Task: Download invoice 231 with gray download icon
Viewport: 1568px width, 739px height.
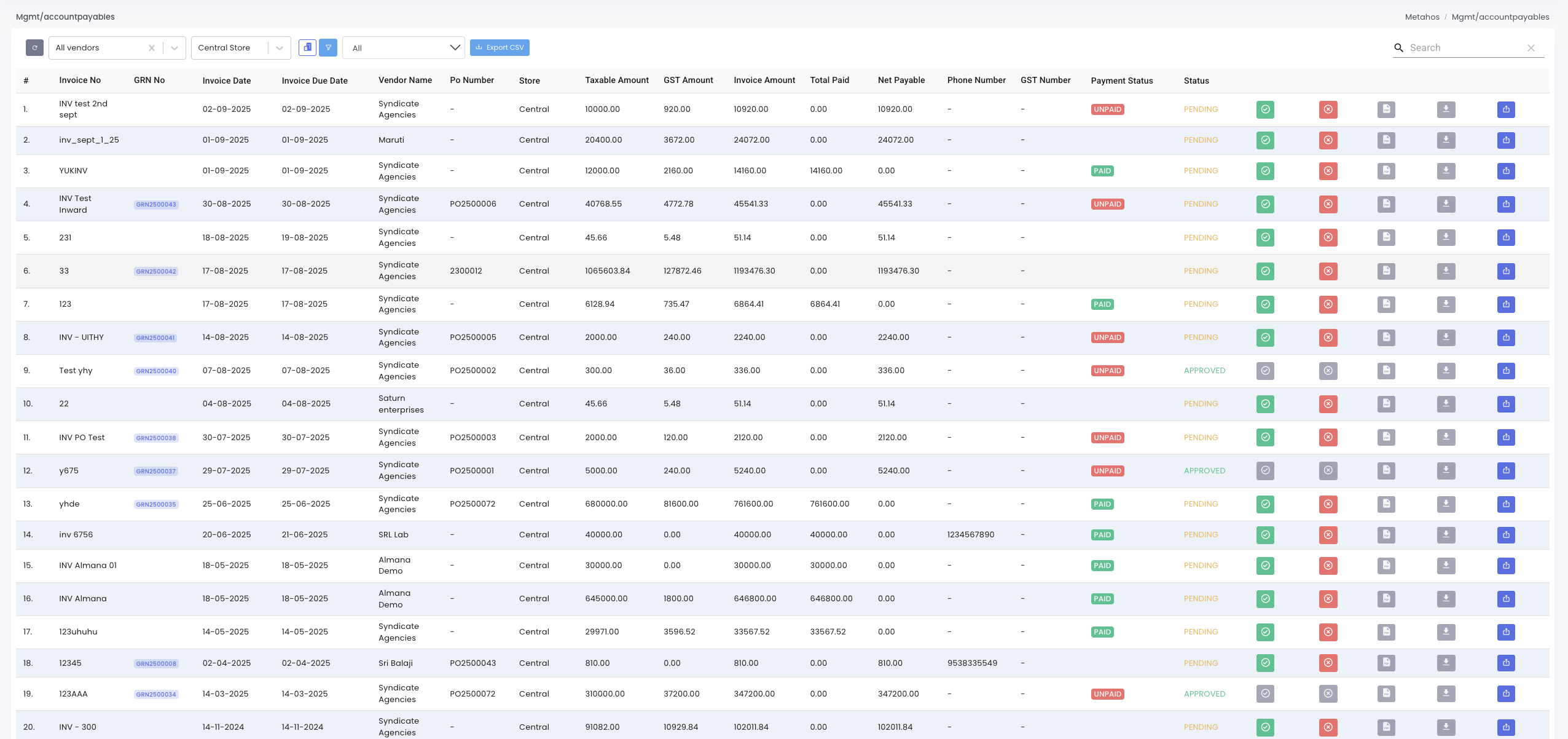Action: tap(1446, 237)
